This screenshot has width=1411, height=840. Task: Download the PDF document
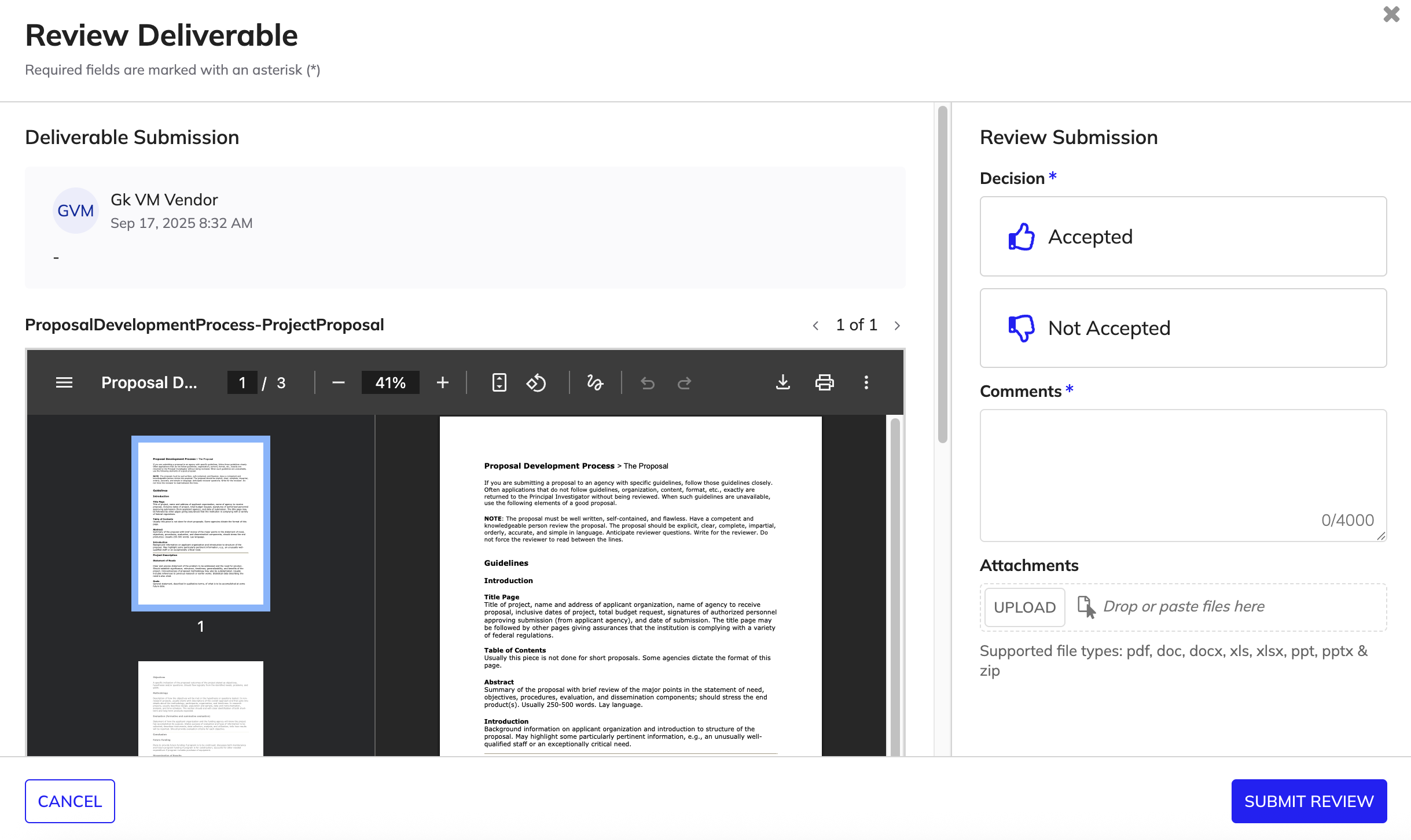[783, 382]
